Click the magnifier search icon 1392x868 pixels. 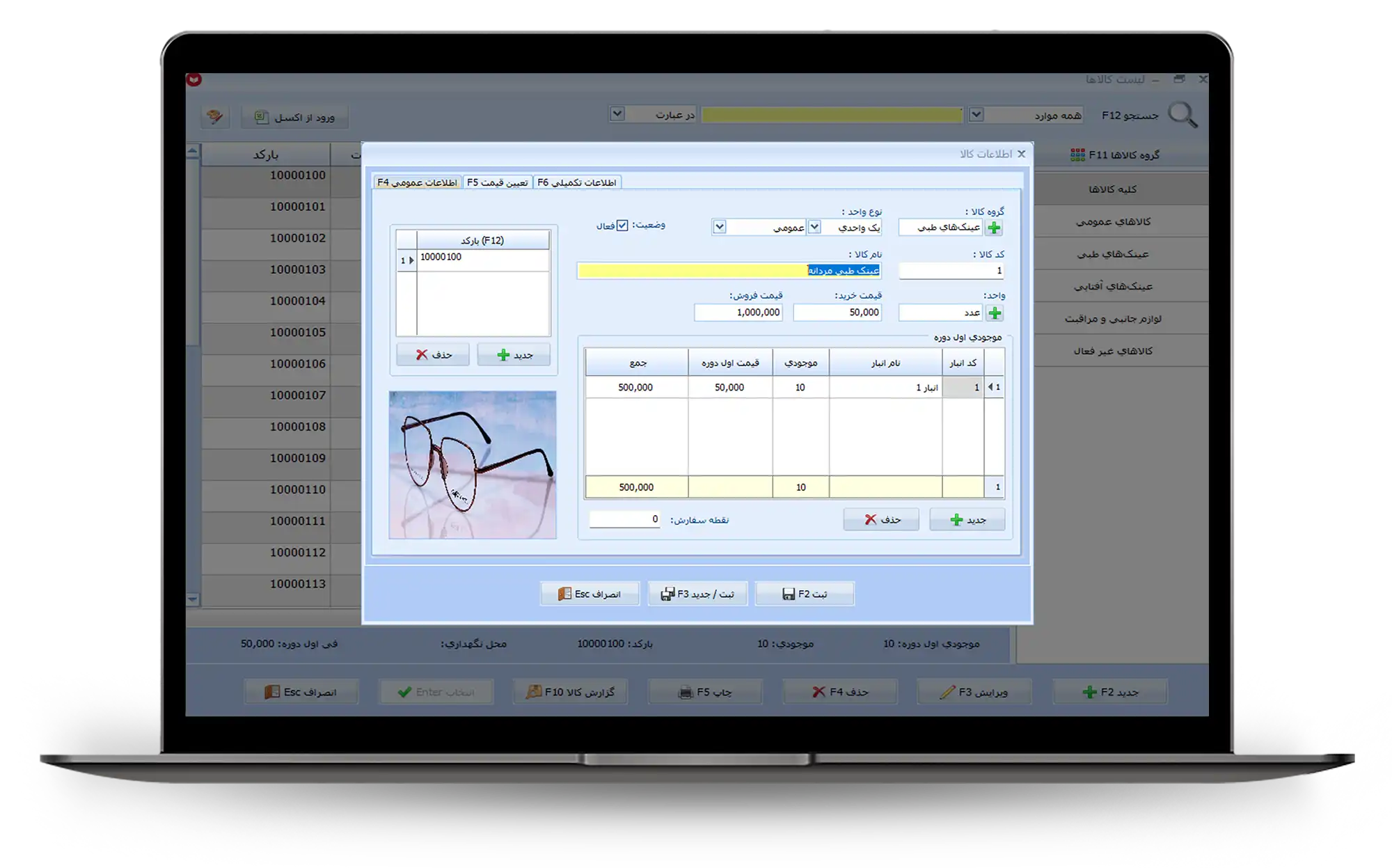pyautogui.click(x=1183, y=115)
